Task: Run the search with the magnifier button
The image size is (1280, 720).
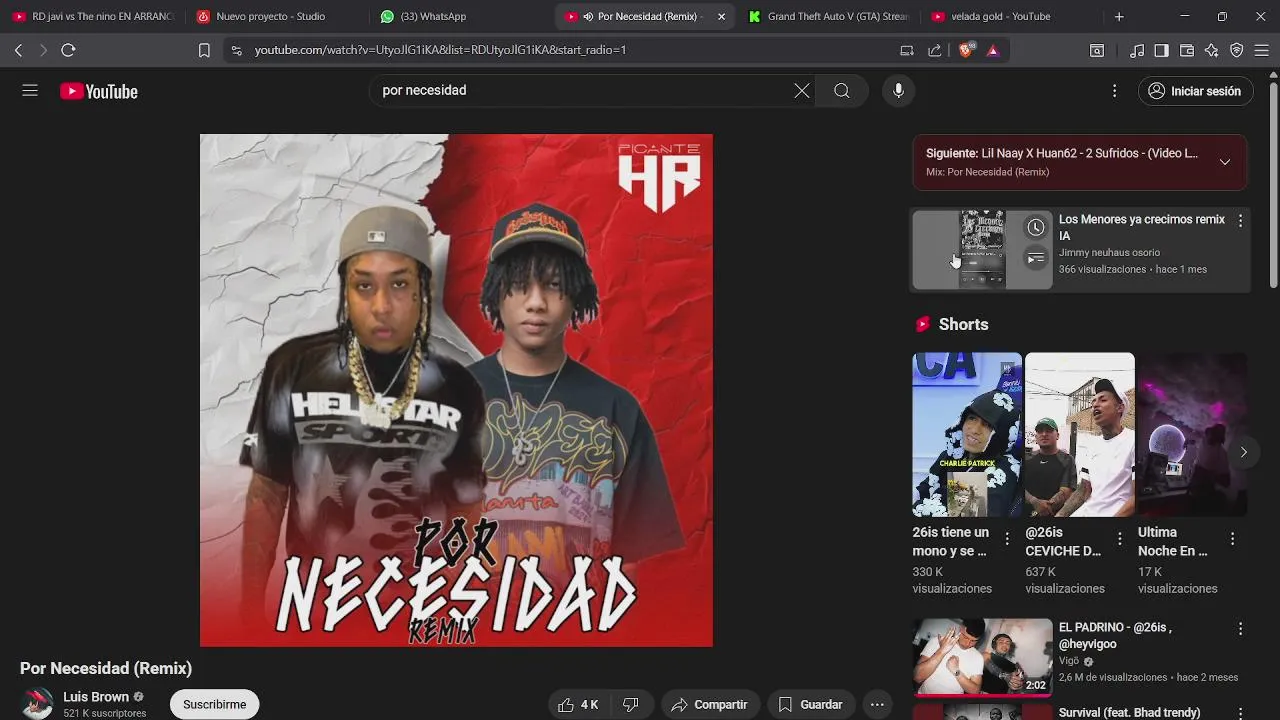Action: pyautogui.click(x=842, y=91)
